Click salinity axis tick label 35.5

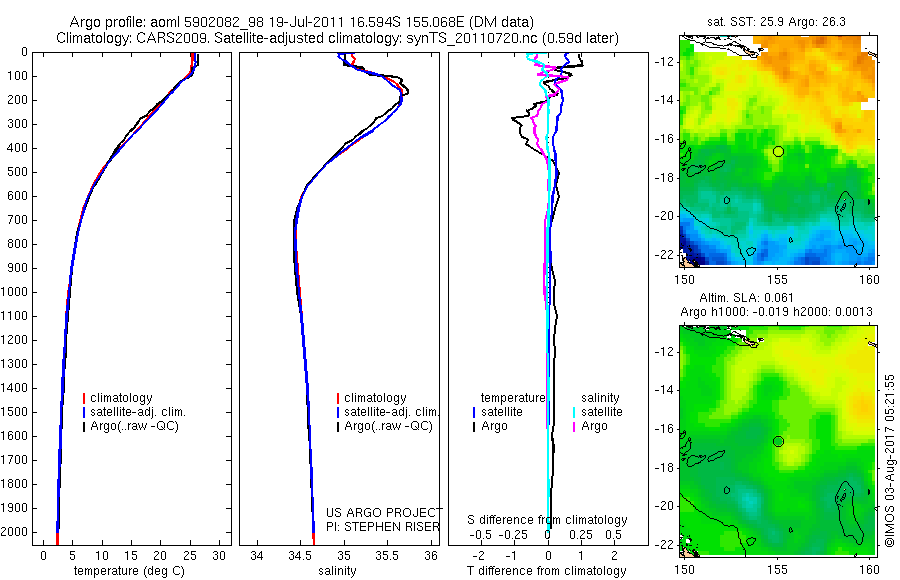pos(387,556)
